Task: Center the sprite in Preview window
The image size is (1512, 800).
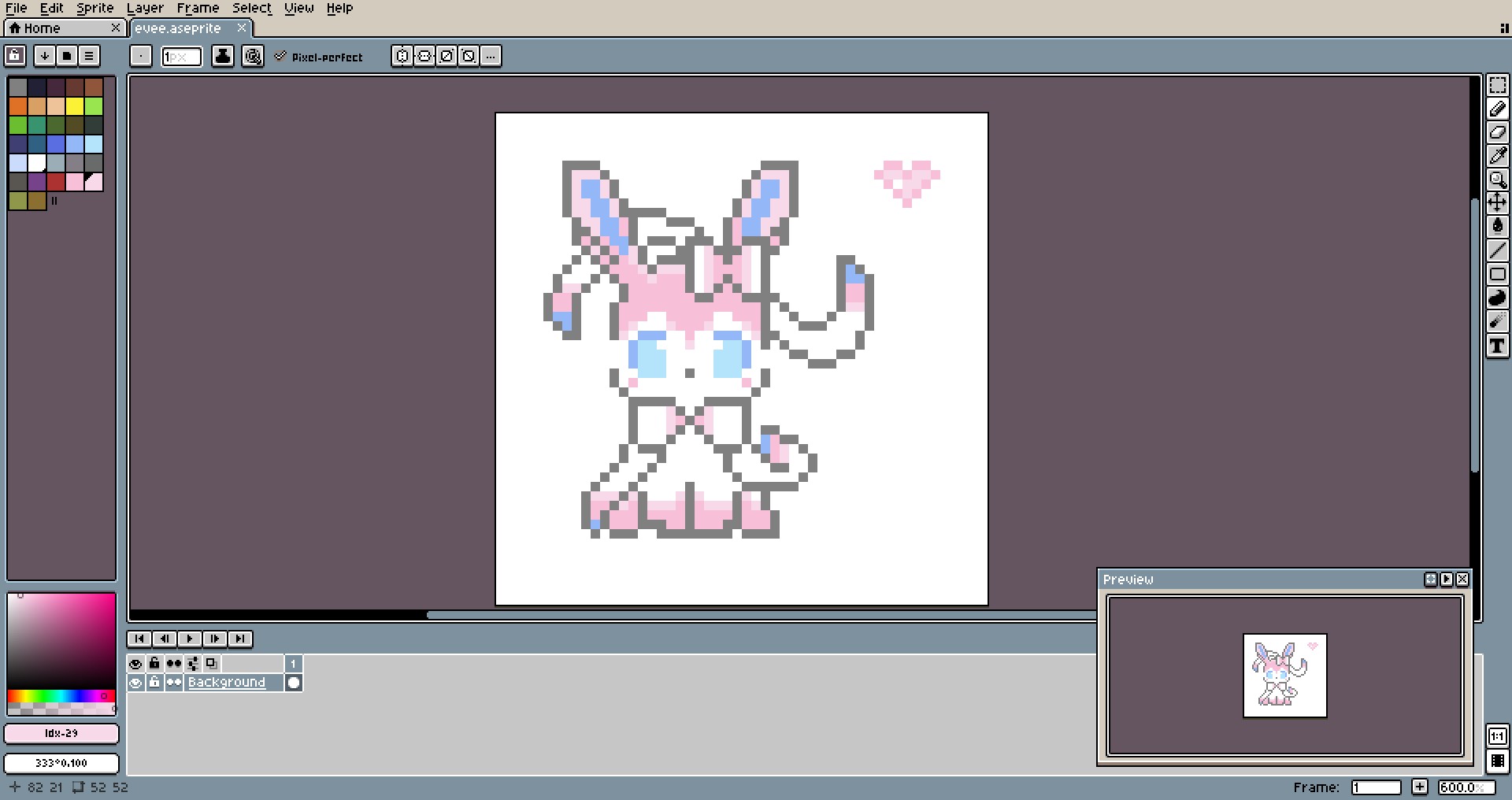Action: coord(1431,580)
